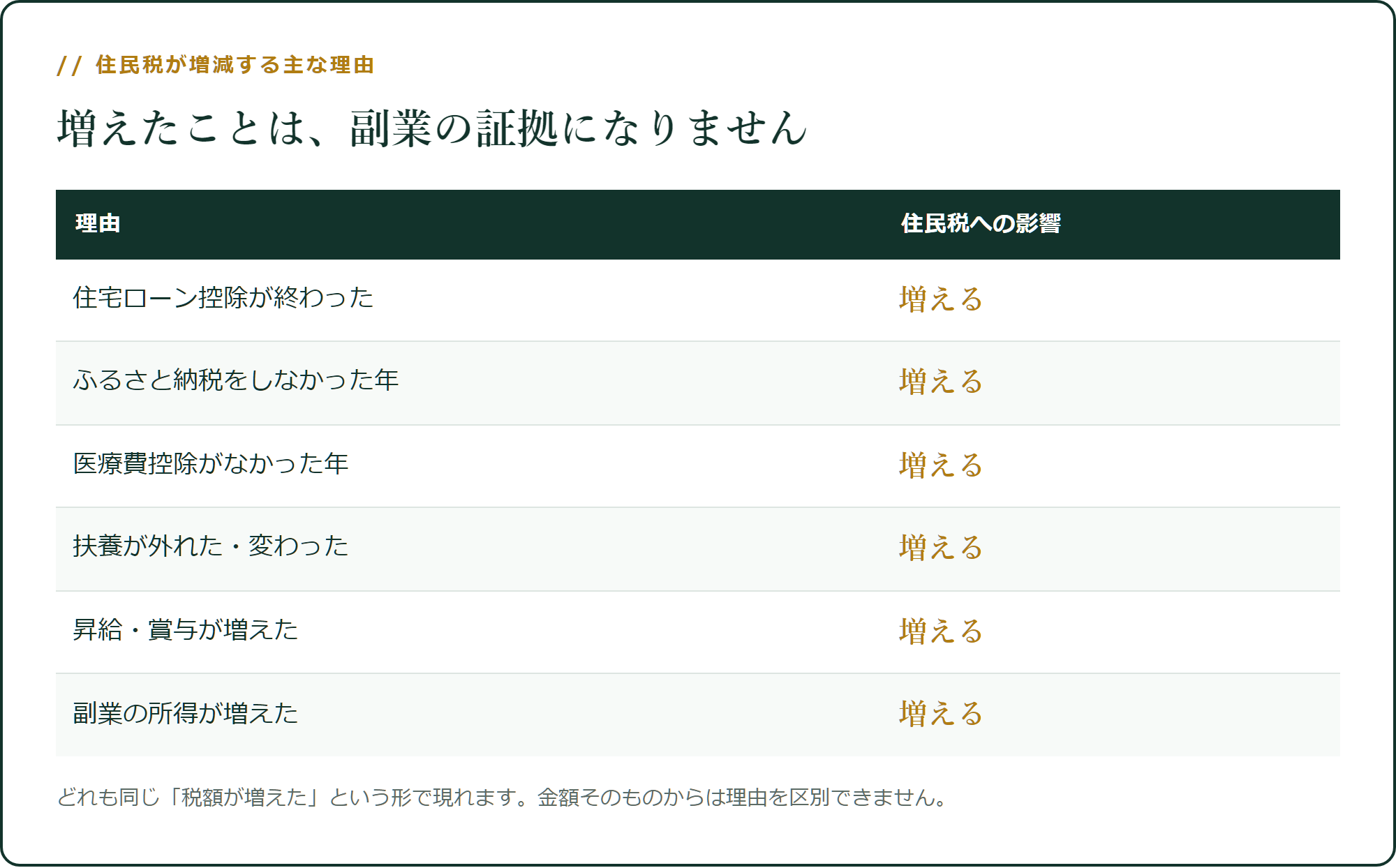Select the row 住宅ローン控除が終わった
Image resolution: width=1396 pixels, height=868 pixels.
point(698,300)
